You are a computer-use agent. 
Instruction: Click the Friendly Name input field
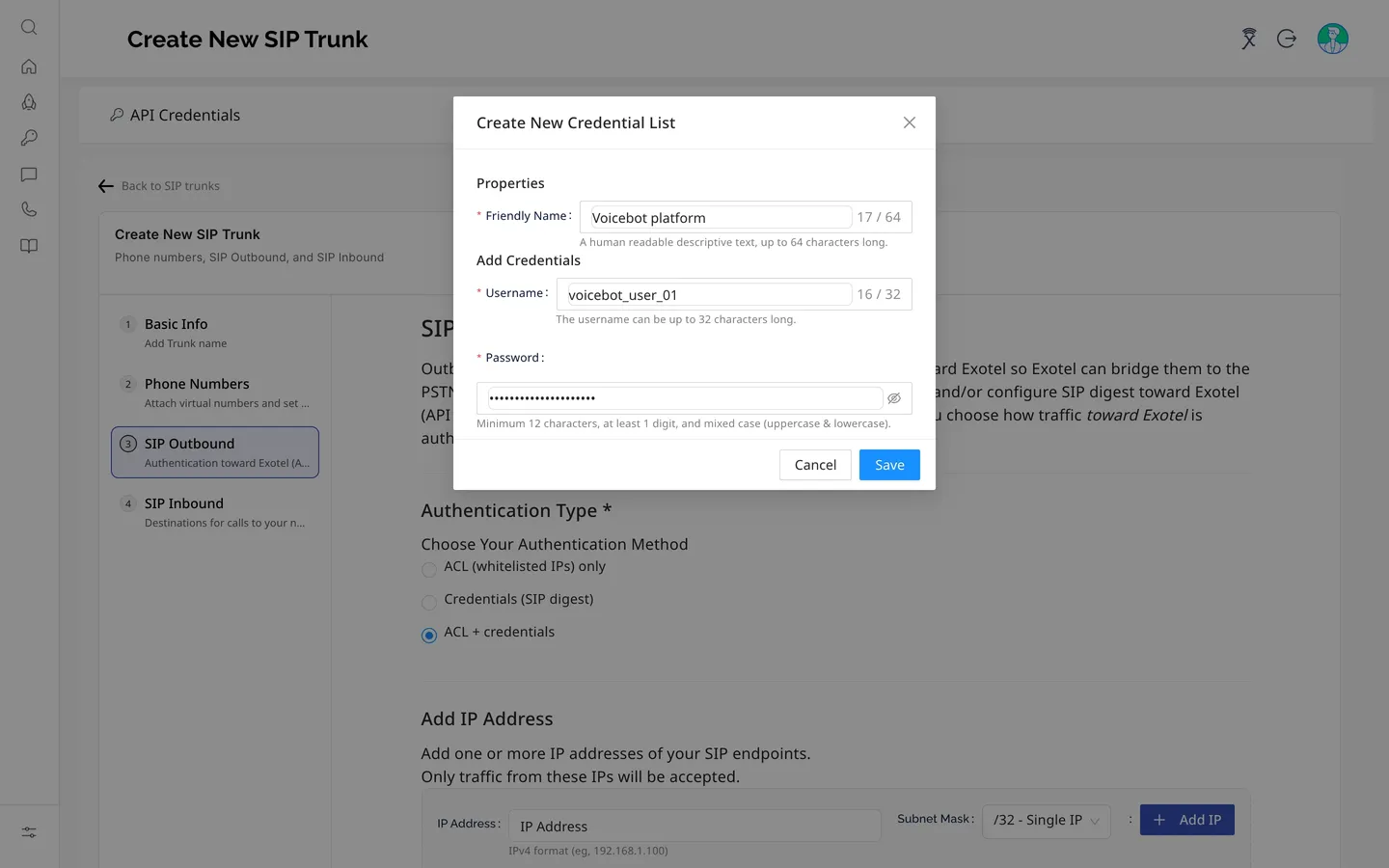[746, 217]
